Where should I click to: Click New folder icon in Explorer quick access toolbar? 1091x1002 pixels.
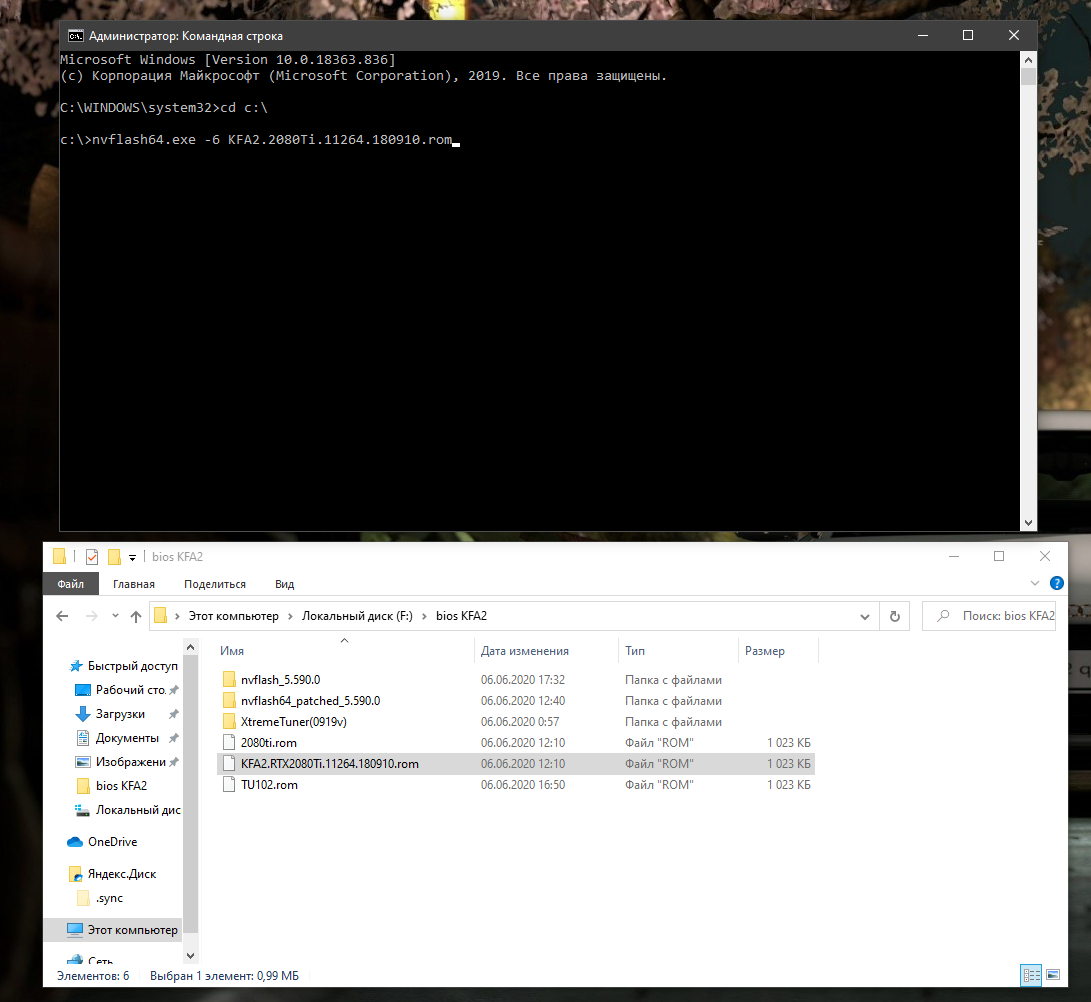tap(114, 557)
